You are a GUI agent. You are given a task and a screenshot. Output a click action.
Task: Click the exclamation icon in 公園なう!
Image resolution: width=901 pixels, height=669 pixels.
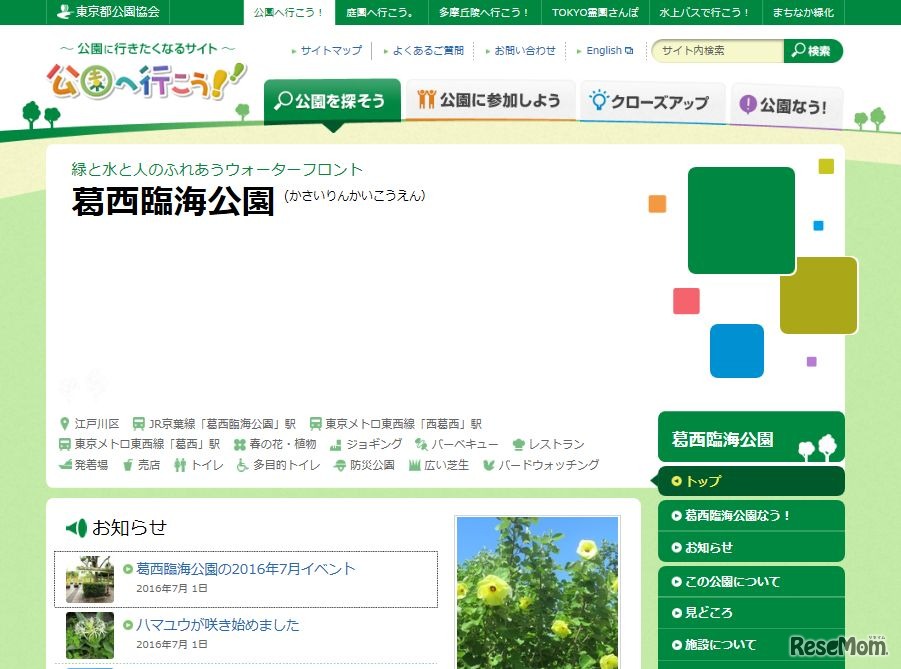coord(748,104)
